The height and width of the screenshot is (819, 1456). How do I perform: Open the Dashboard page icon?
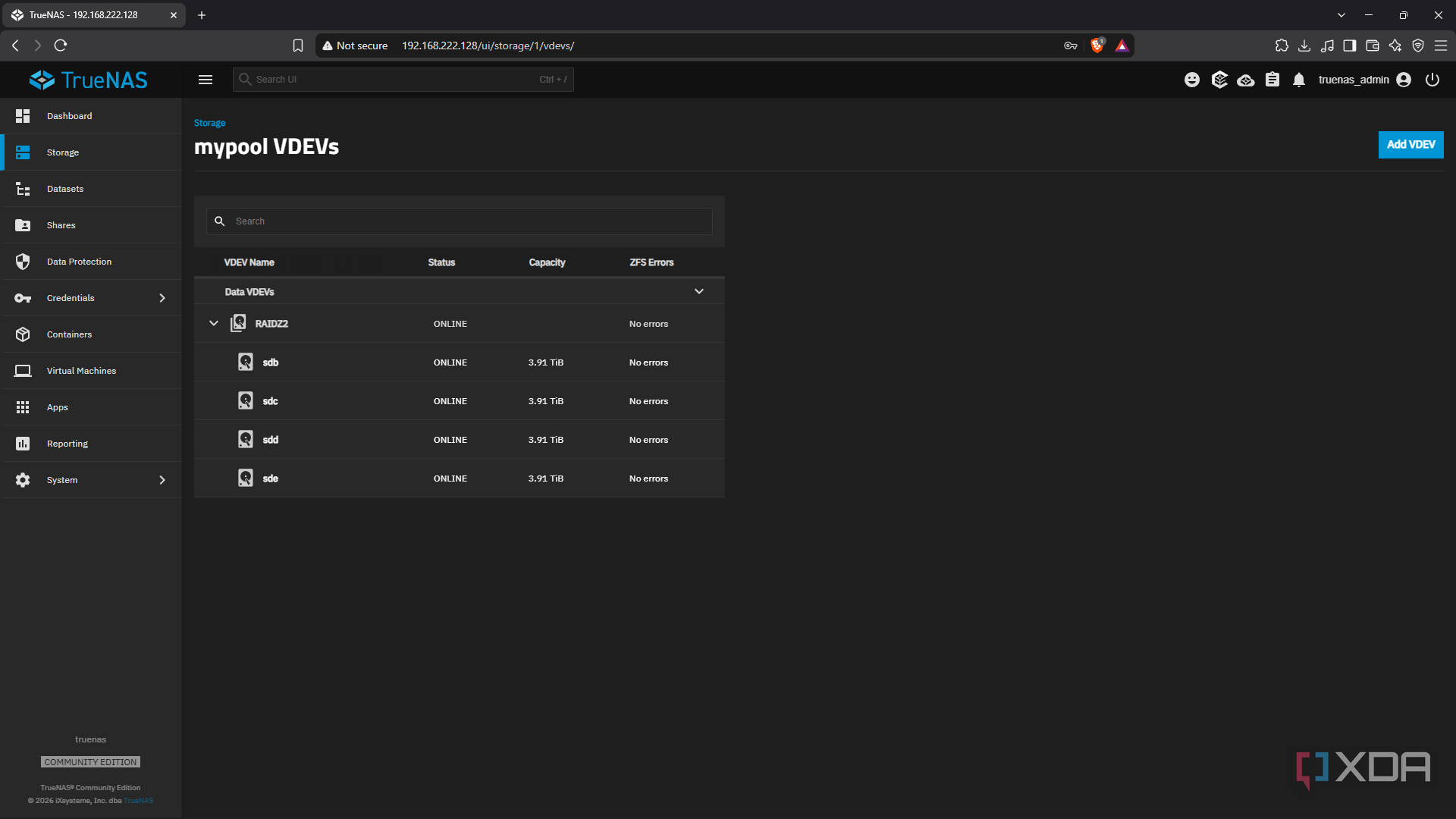click(x=23, y=116)
